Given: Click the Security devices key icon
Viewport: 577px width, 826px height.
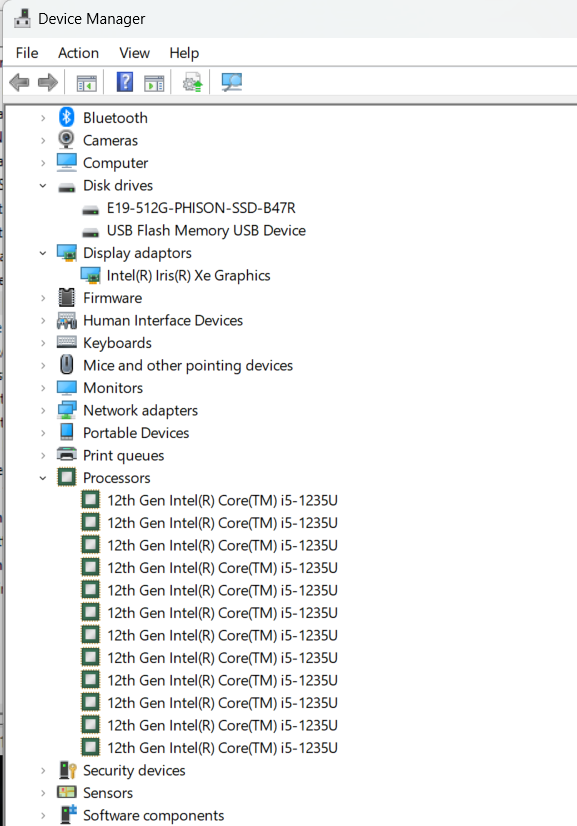Looking at the screenshot, I should click(67, 770).
